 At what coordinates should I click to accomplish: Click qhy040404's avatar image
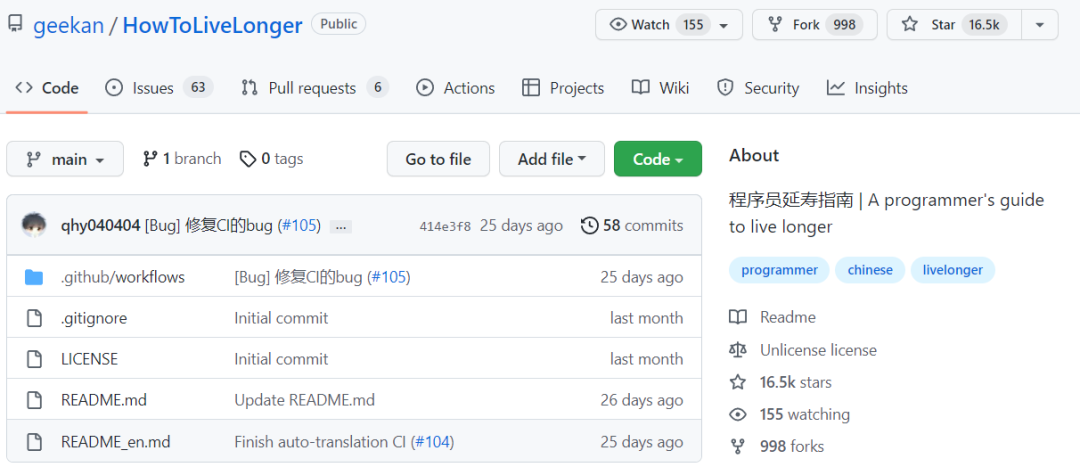34,225
